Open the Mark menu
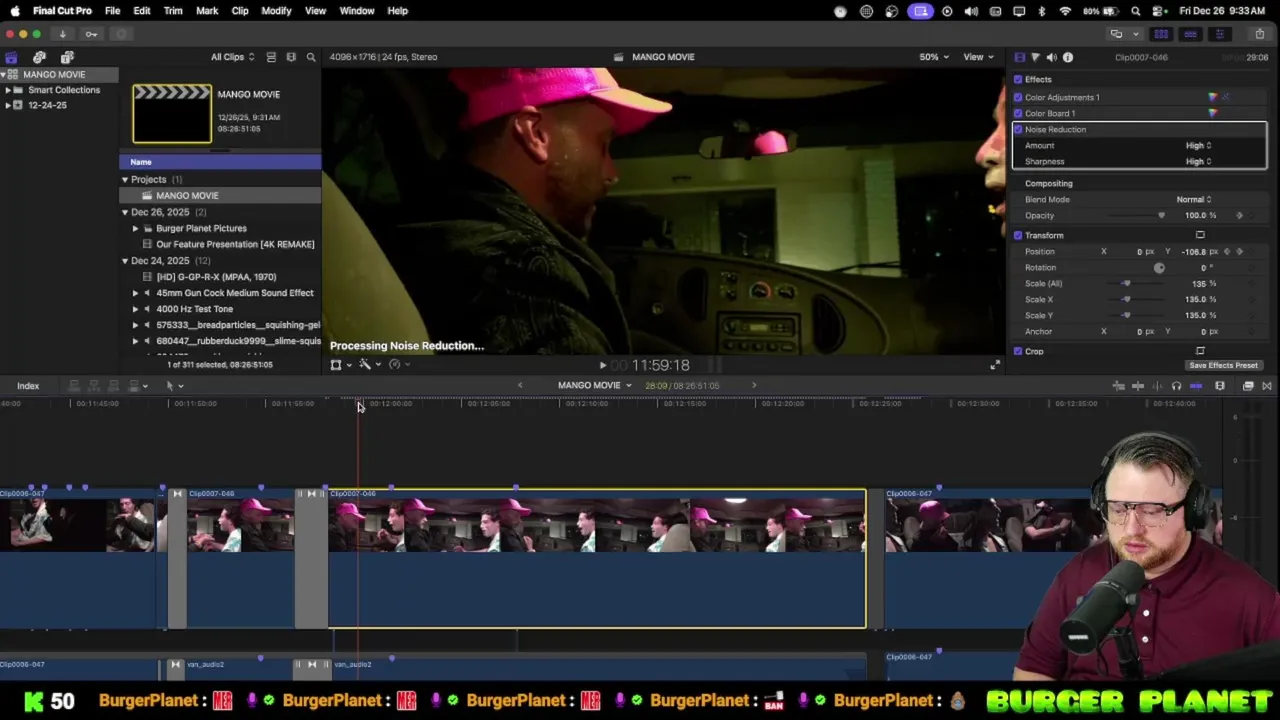 (207, 11)
